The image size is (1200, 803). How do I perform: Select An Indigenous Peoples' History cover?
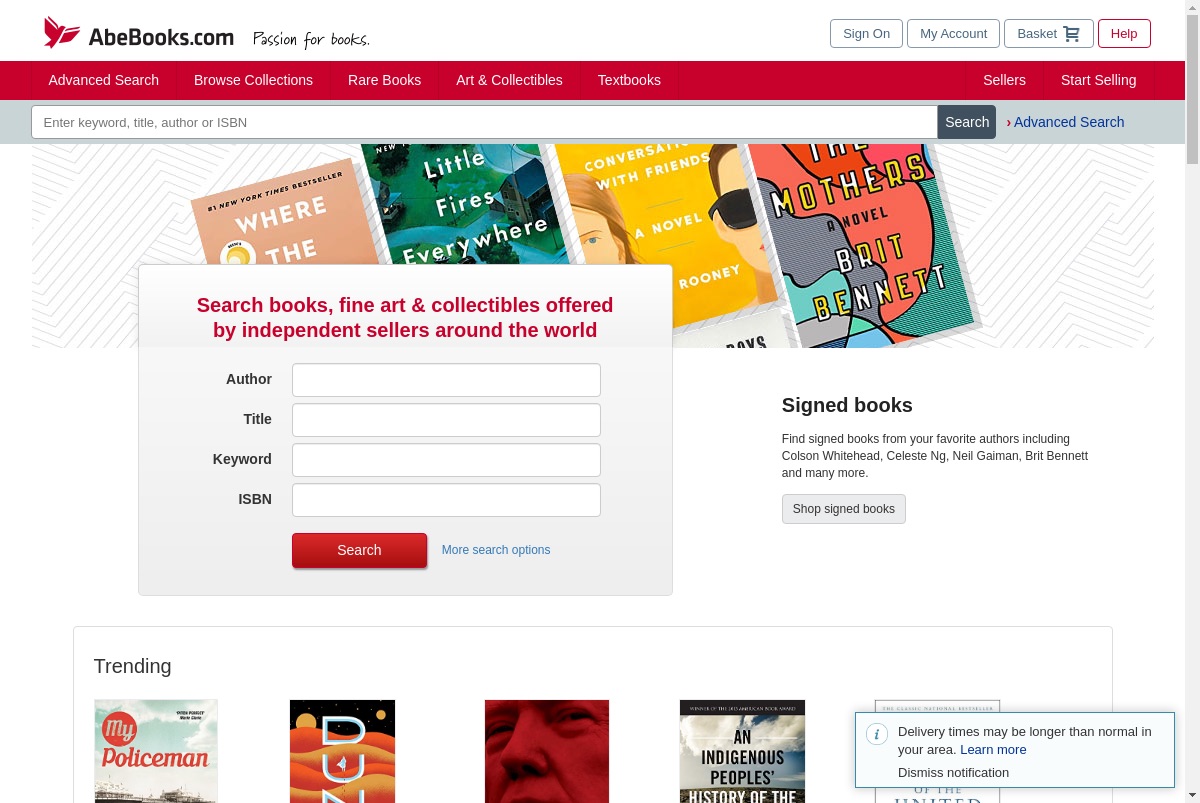pos(742,751)
